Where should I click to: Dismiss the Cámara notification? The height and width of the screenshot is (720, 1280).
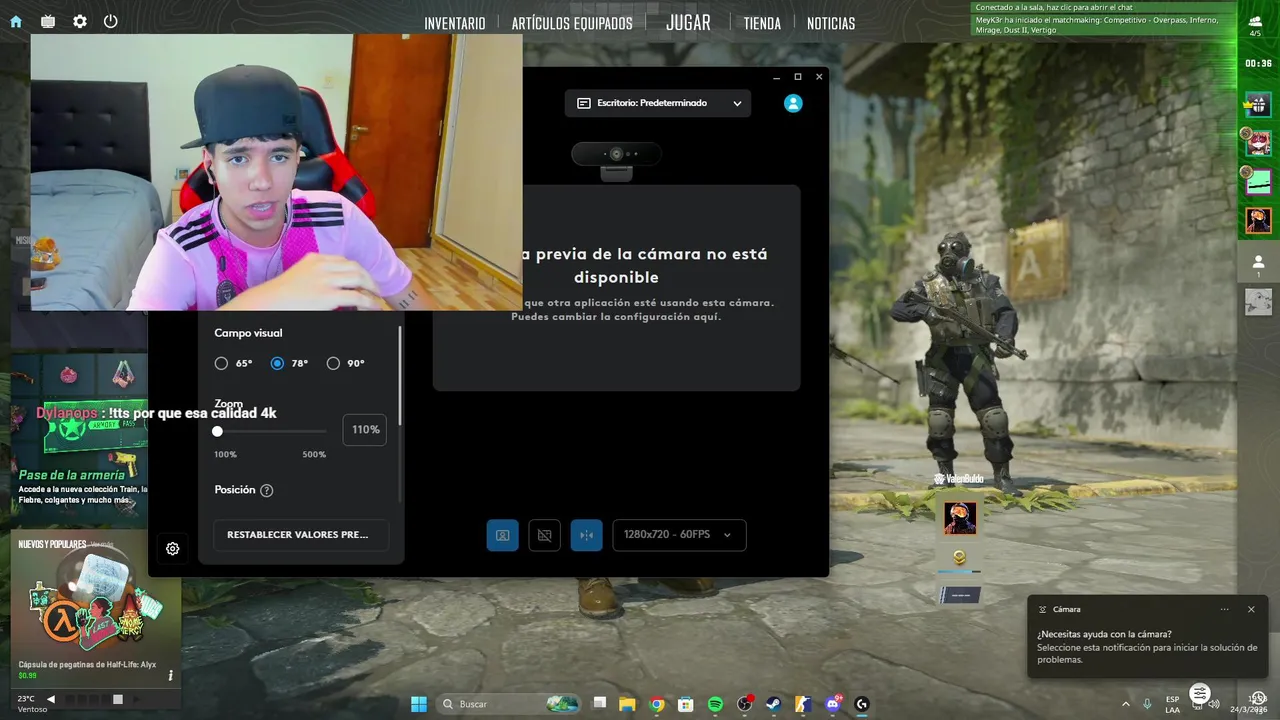pyautogui.click(x=1251, y=609)
